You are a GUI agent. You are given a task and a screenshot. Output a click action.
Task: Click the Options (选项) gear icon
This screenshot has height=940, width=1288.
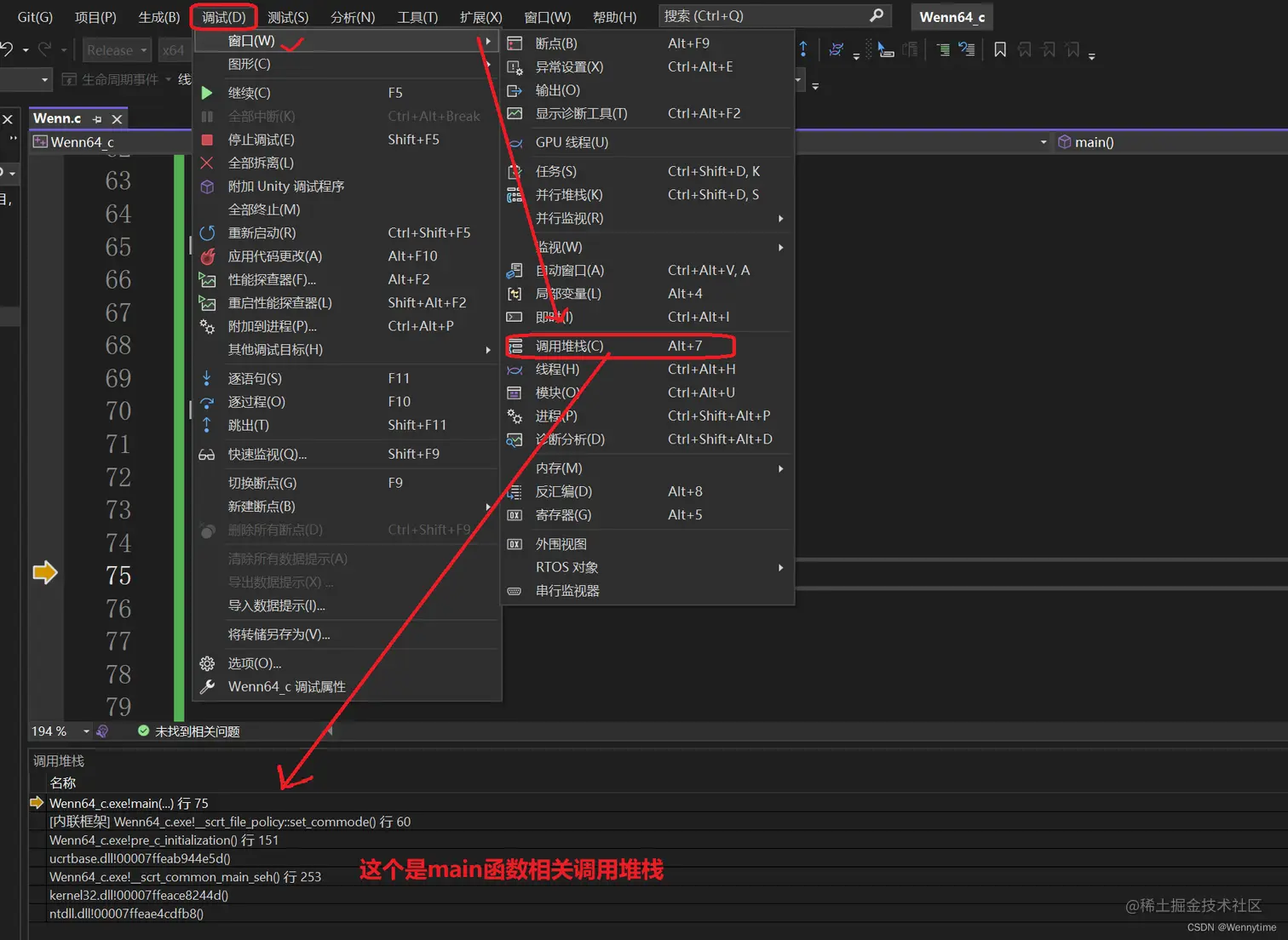point(207,663)
